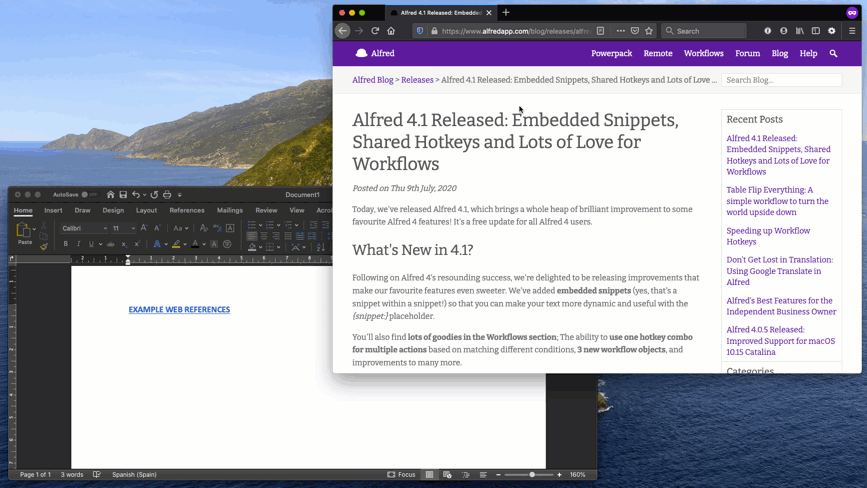
Task: Click the Firefox Search box
Action: [x=704, y=31]
